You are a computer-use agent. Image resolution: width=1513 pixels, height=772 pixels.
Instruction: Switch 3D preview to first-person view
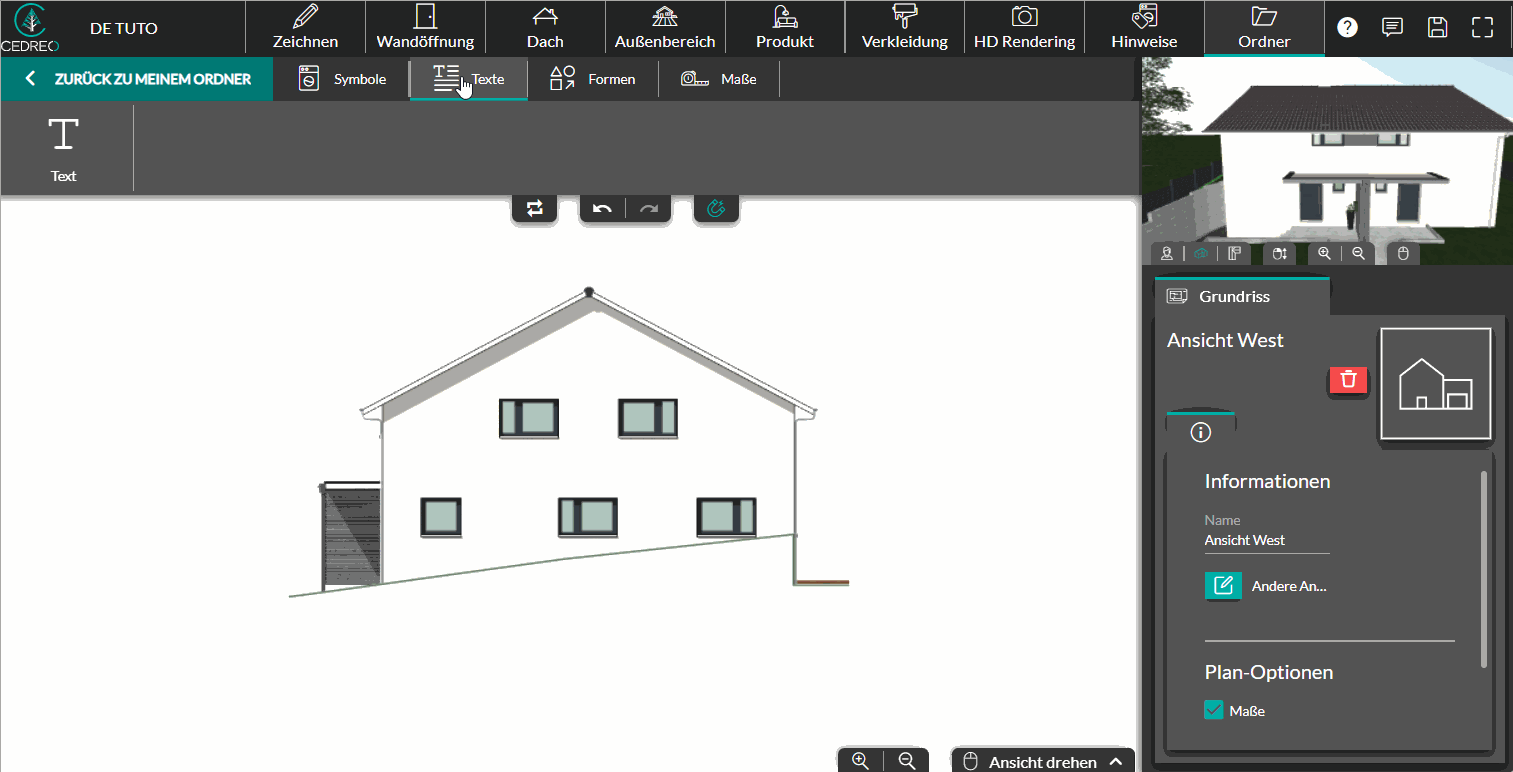point(1166,254)
